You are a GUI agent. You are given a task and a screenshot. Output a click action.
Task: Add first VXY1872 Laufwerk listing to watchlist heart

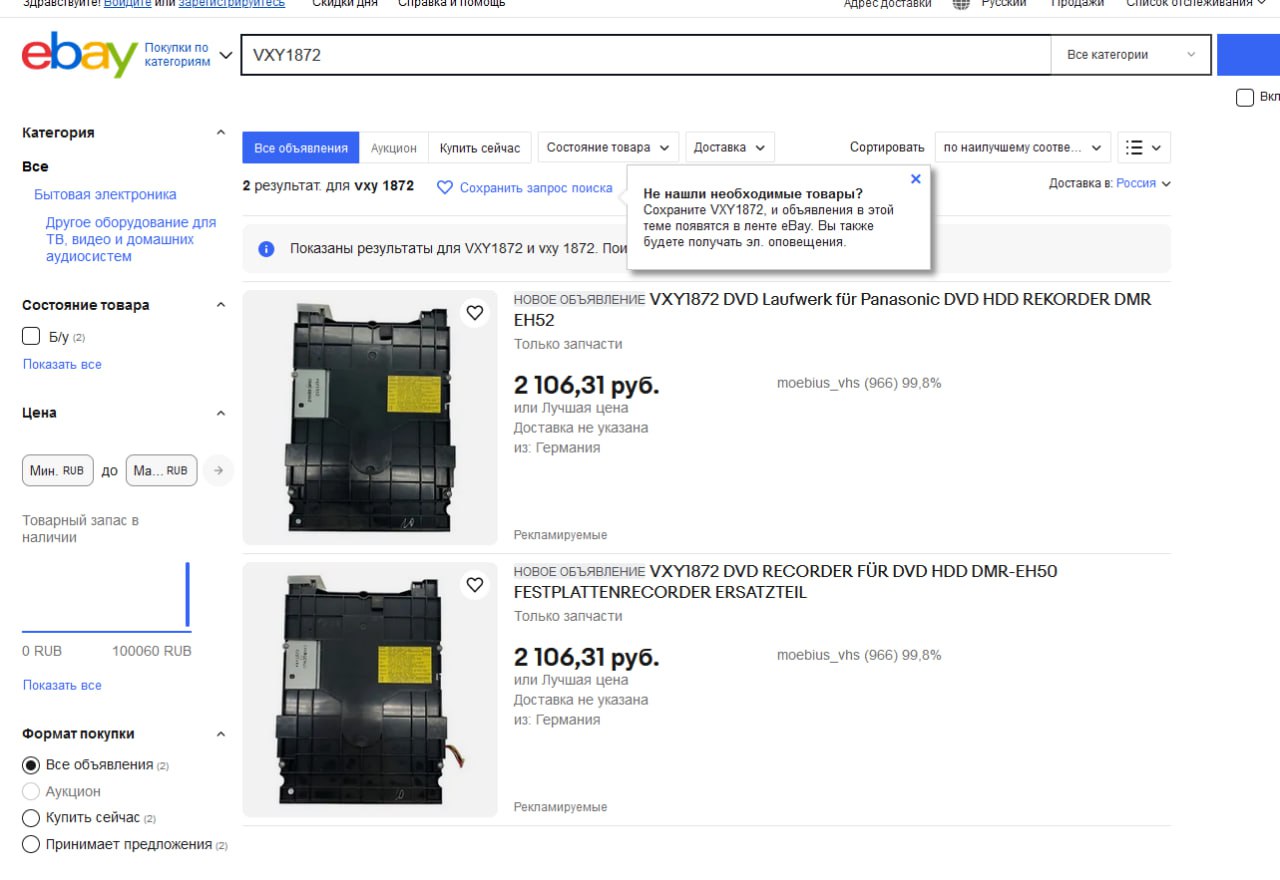[x=475, y=313]
